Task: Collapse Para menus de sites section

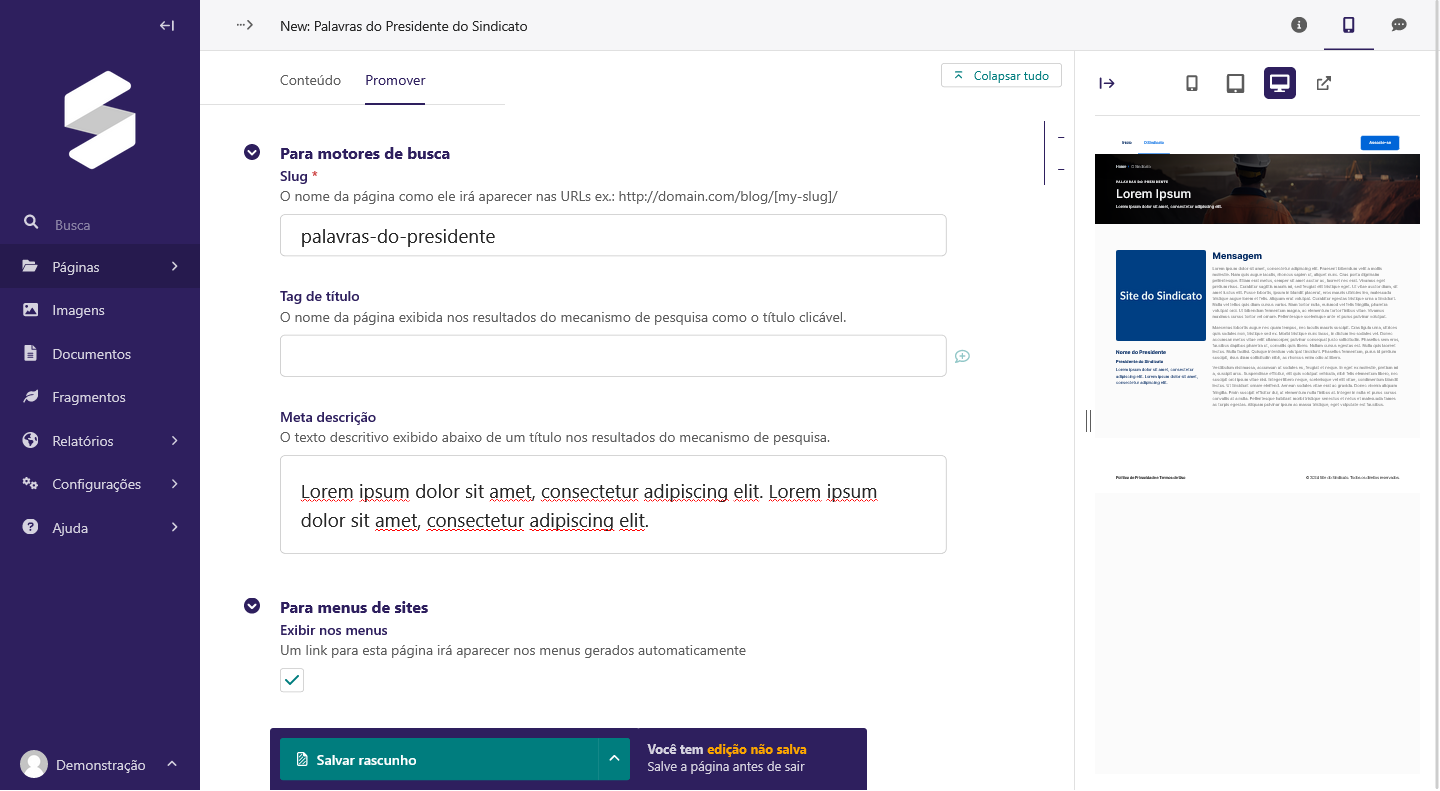Action: click(252, 607)
